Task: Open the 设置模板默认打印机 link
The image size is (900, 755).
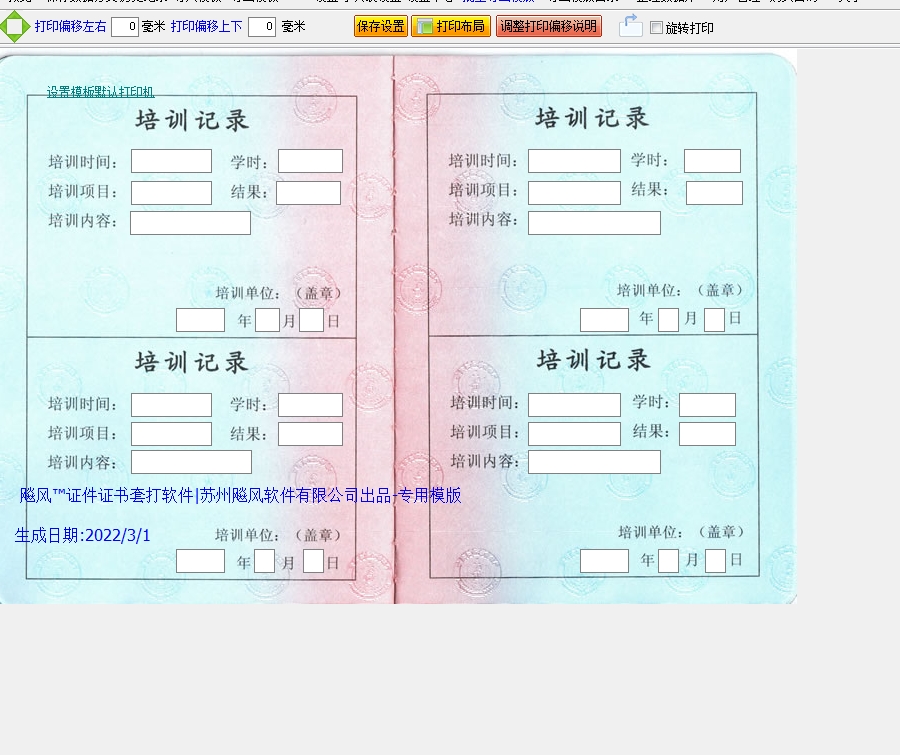Action: (x=100, y=92)
